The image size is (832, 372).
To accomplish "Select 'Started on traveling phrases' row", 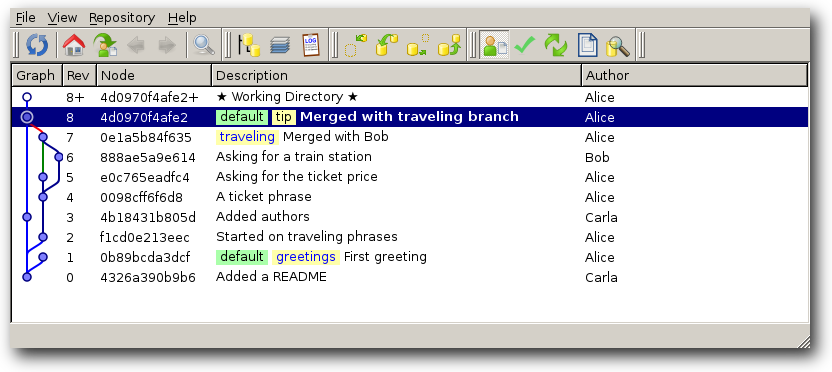I will pos(410,237).
